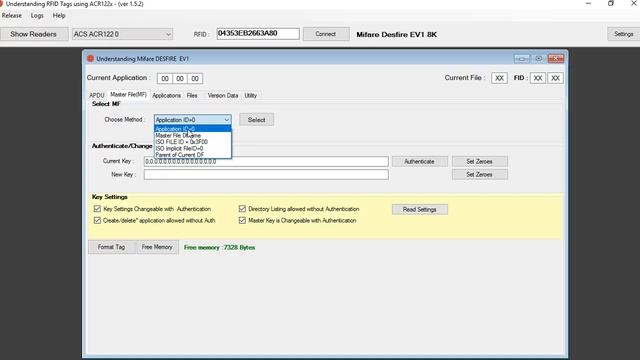
Task: Click the Current File XX field
Action: click(x=499, y=78)
